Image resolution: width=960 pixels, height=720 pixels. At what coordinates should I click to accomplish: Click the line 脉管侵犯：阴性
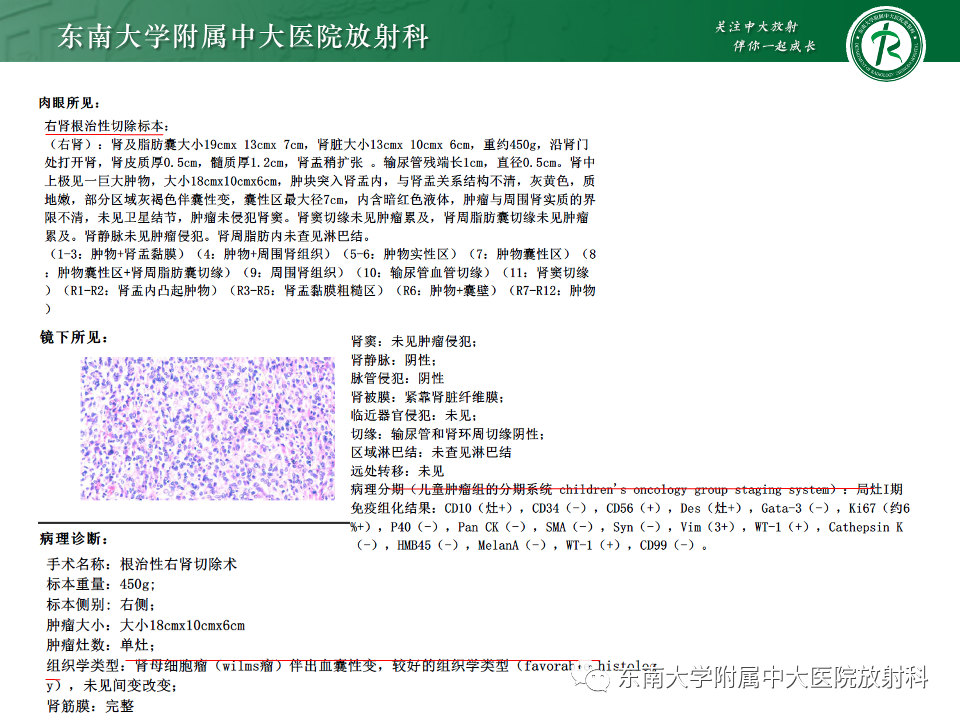[x=397, y=378]
